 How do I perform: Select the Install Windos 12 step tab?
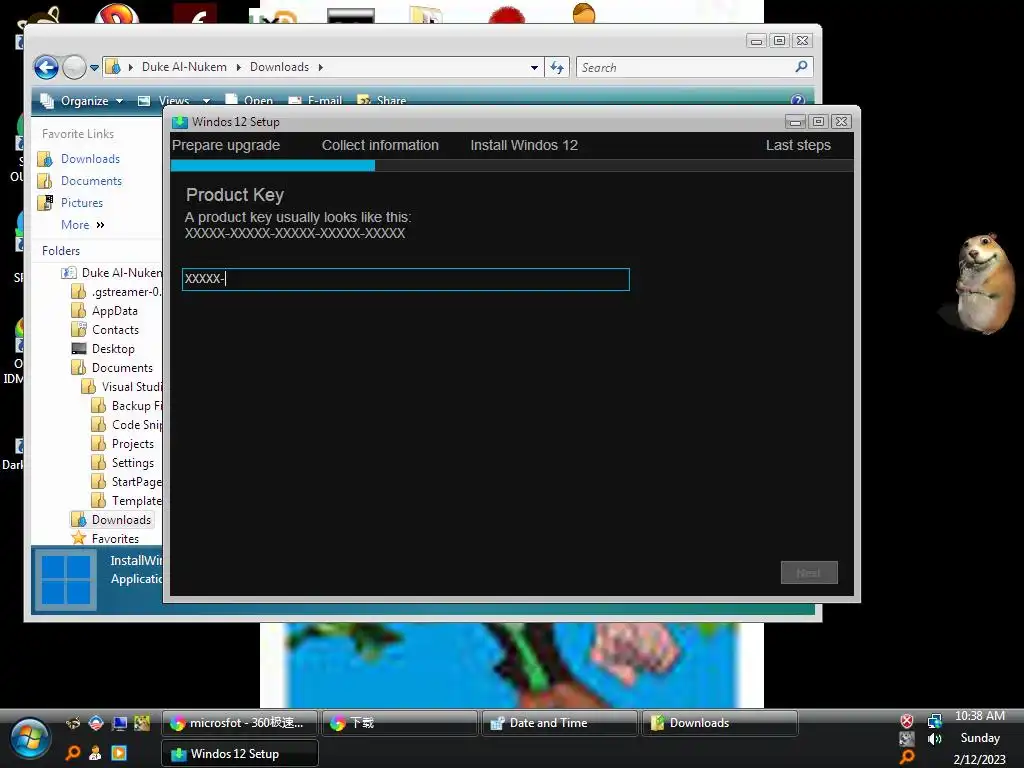click(x=524, y=145)
